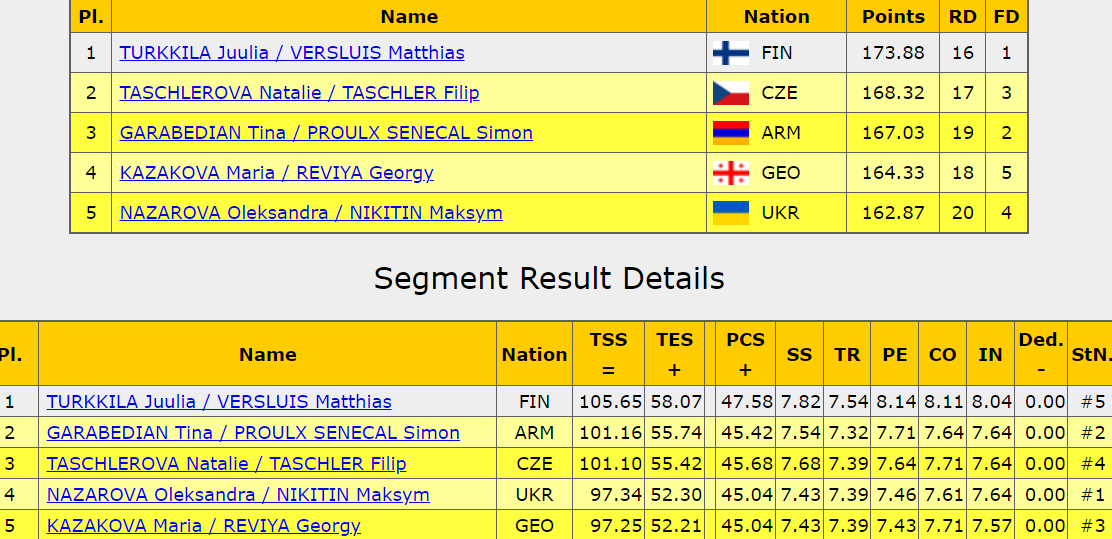Click the 173.88 points cell
The image size is (1112, 539).
[893, 53]
